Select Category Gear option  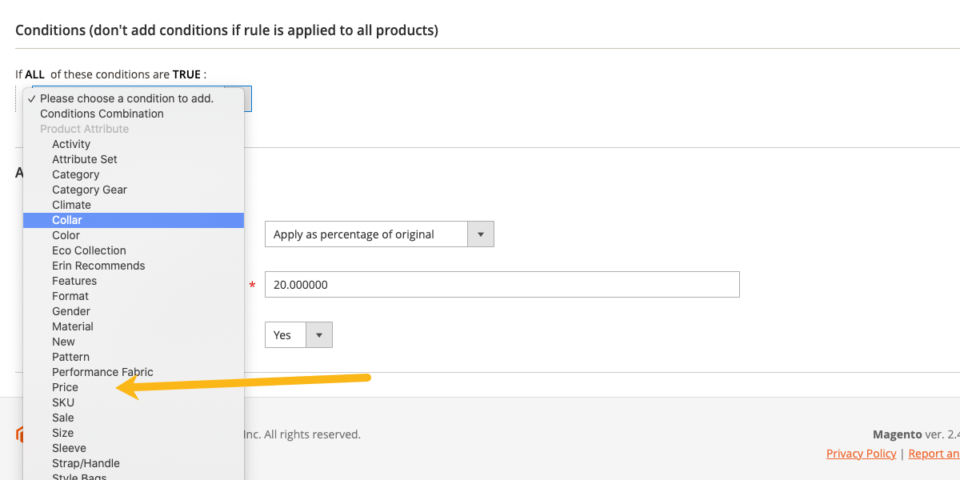pos(89,190)
